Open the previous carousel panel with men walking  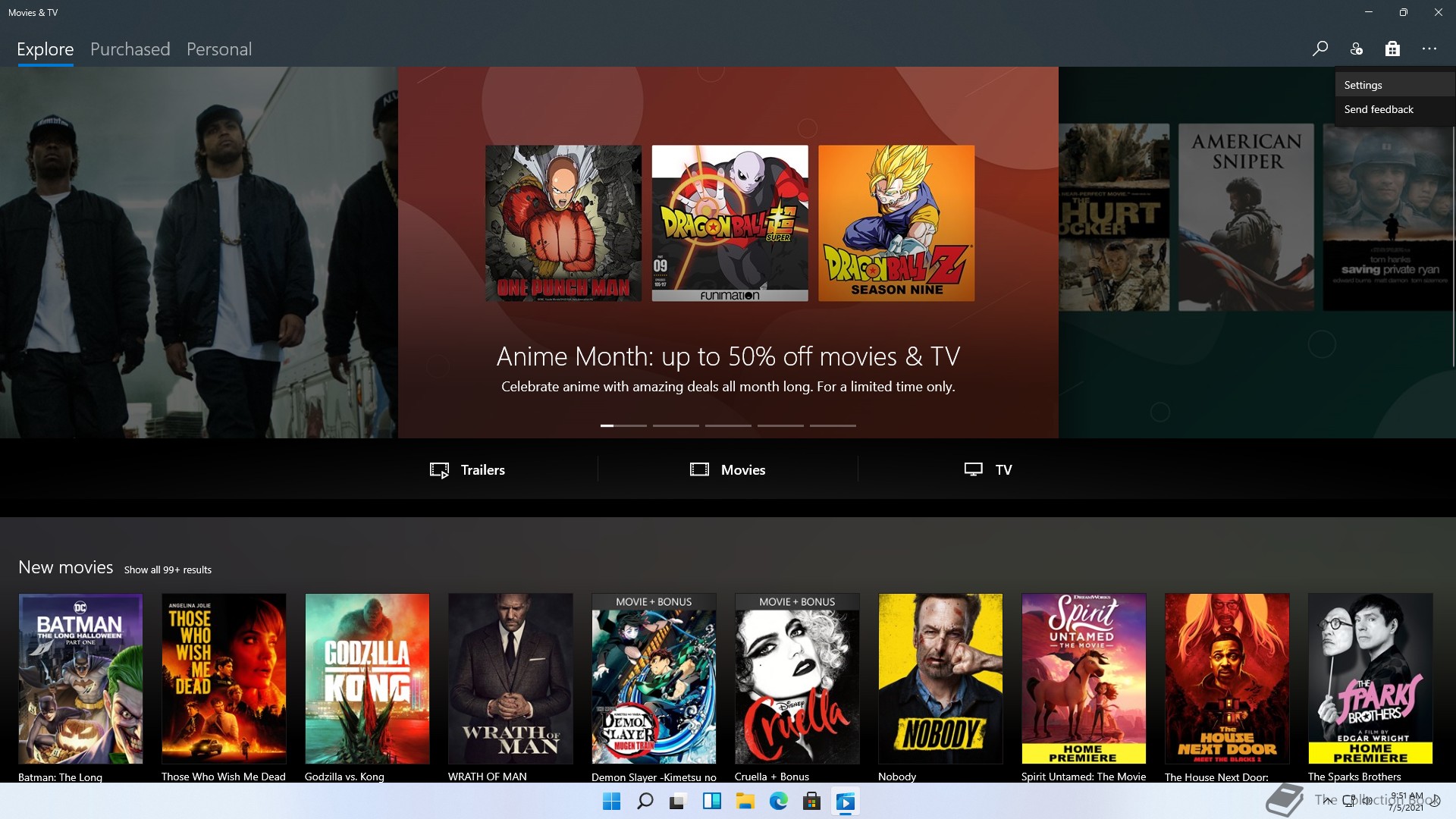pos(199,252)
